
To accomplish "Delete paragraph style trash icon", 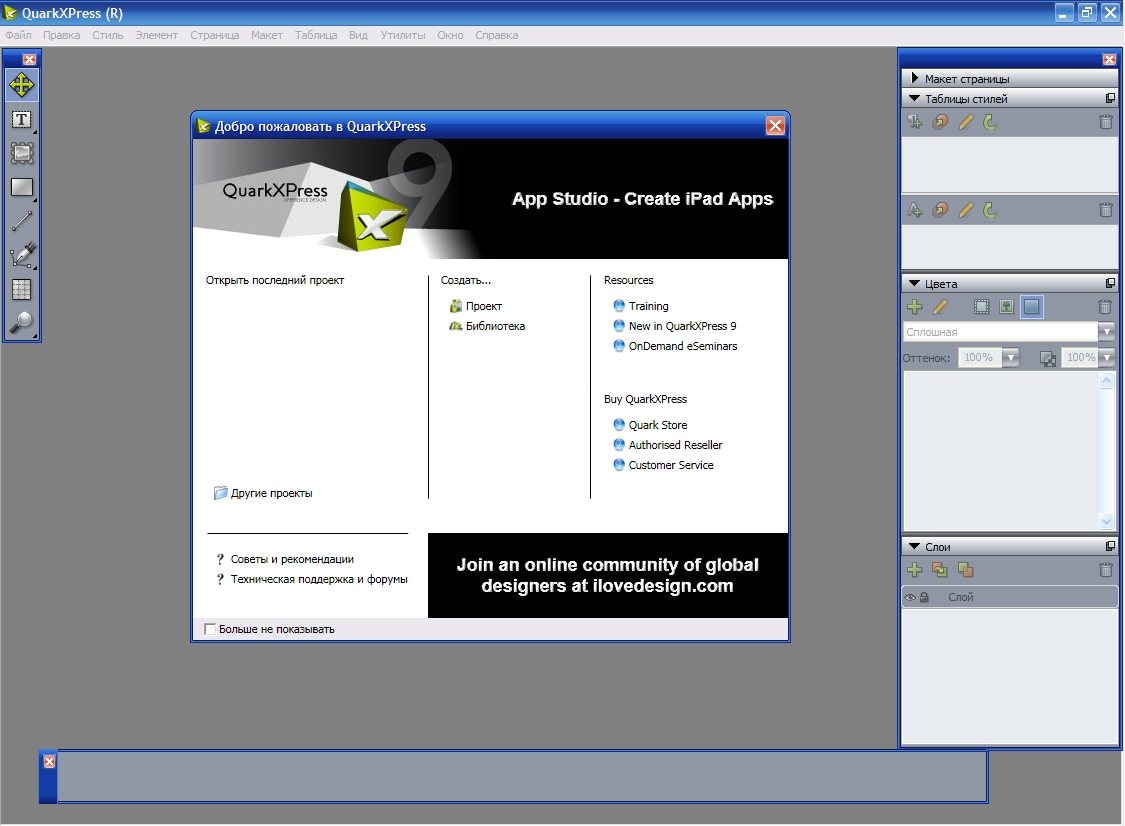I will pos(1106,122).
